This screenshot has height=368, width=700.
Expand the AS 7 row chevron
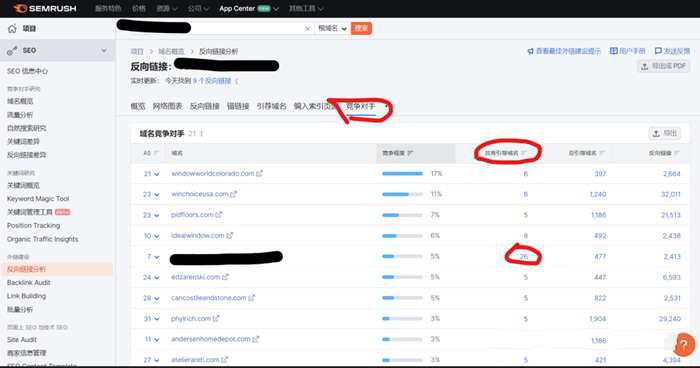click(157, 257)
